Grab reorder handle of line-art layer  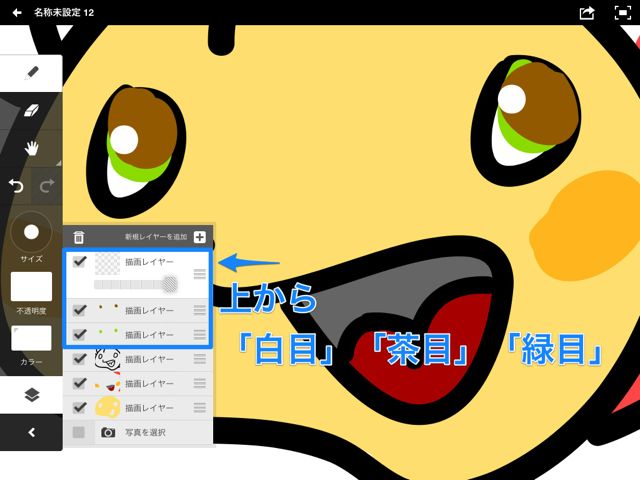(x=200, y=359)
